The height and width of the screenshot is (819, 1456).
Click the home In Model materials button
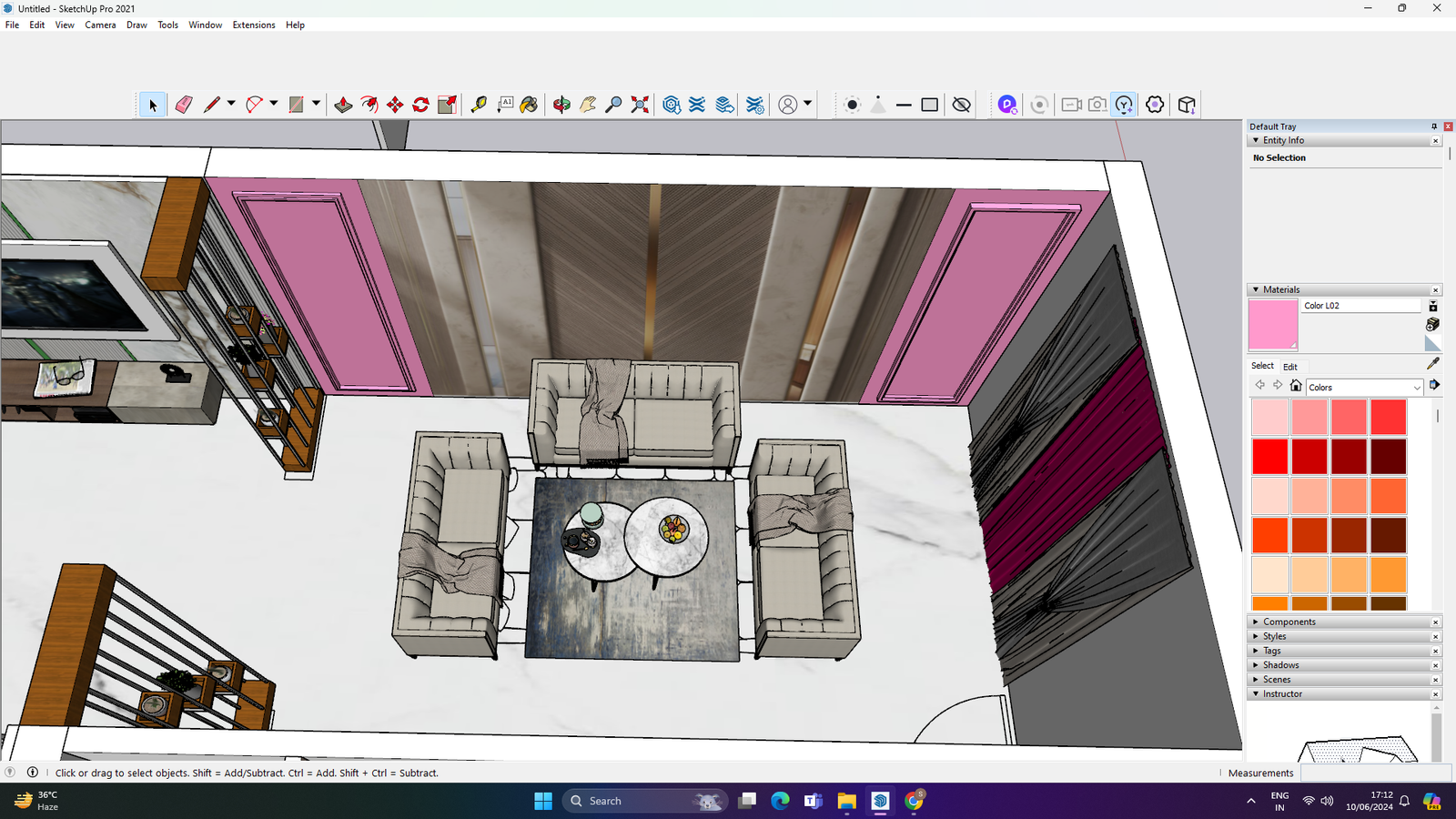[x=1296, y=386]
